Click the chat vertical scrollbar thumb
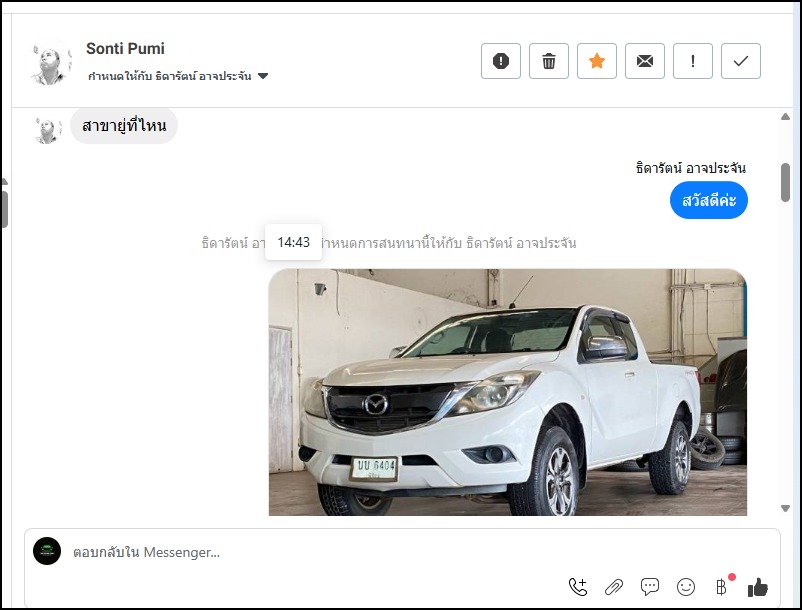 click(x=786, y=183)
